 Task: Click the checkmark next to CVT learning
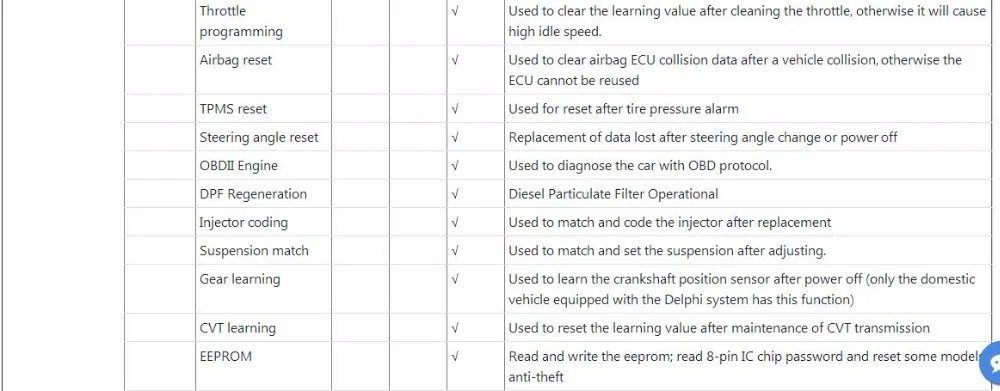point(455,328)
